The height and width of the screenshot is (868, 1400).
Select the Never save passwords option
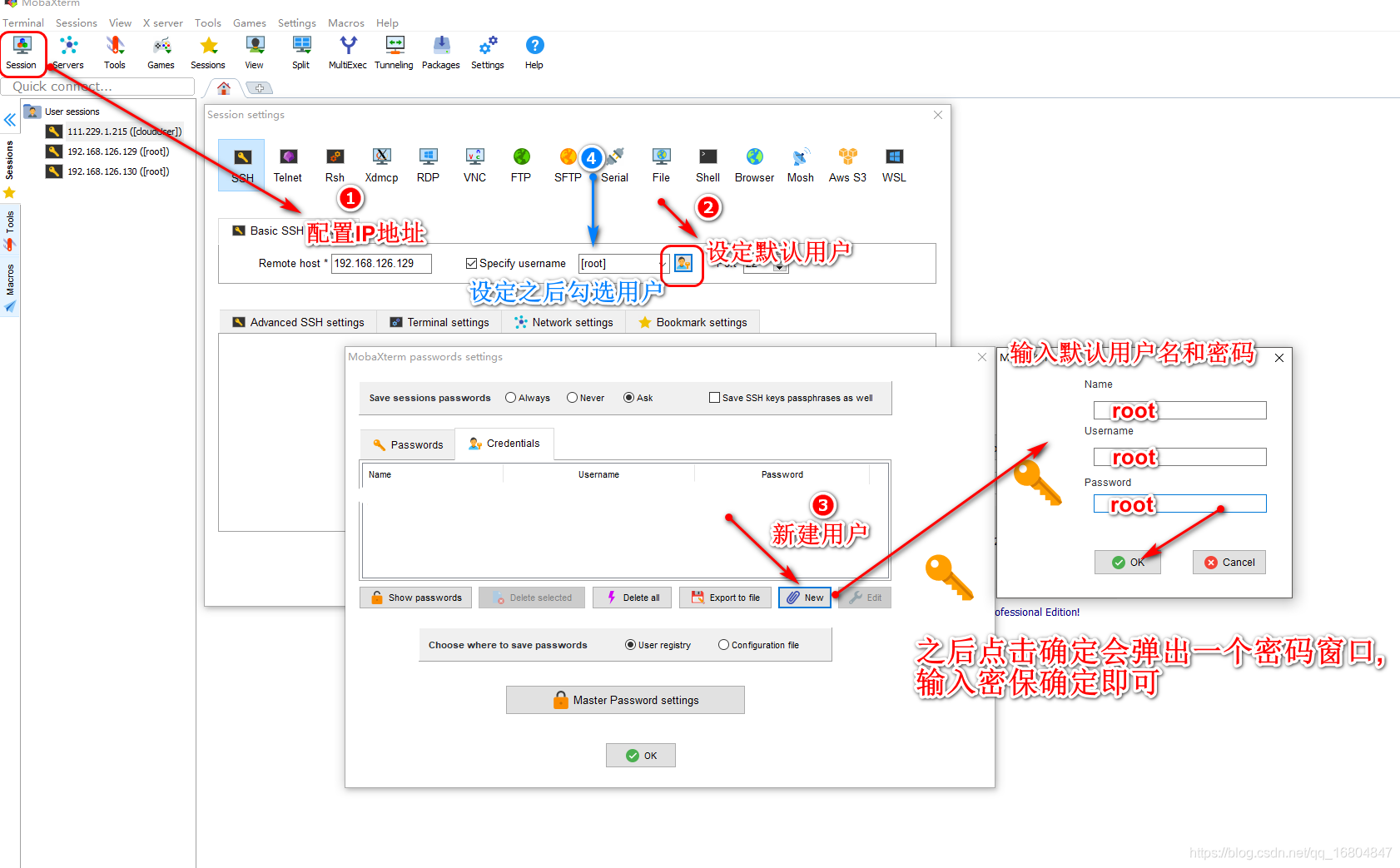(x=572, y=398)
